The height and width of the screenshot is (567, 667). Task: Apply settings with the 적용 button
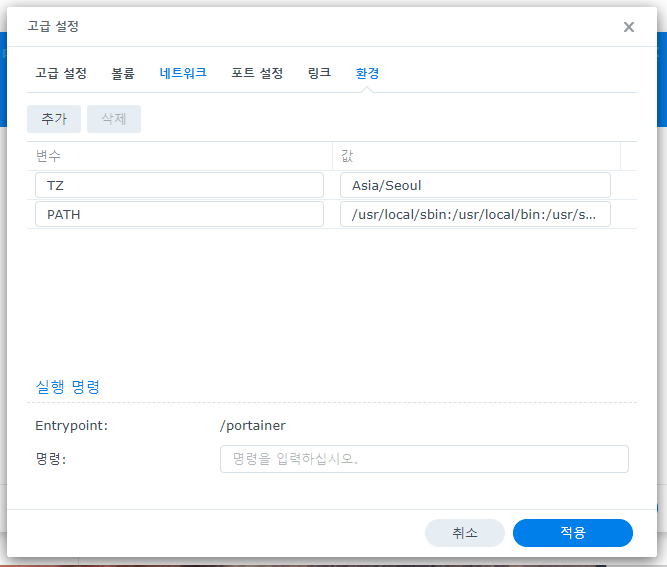pyautogui.click(x=573, y=533)
